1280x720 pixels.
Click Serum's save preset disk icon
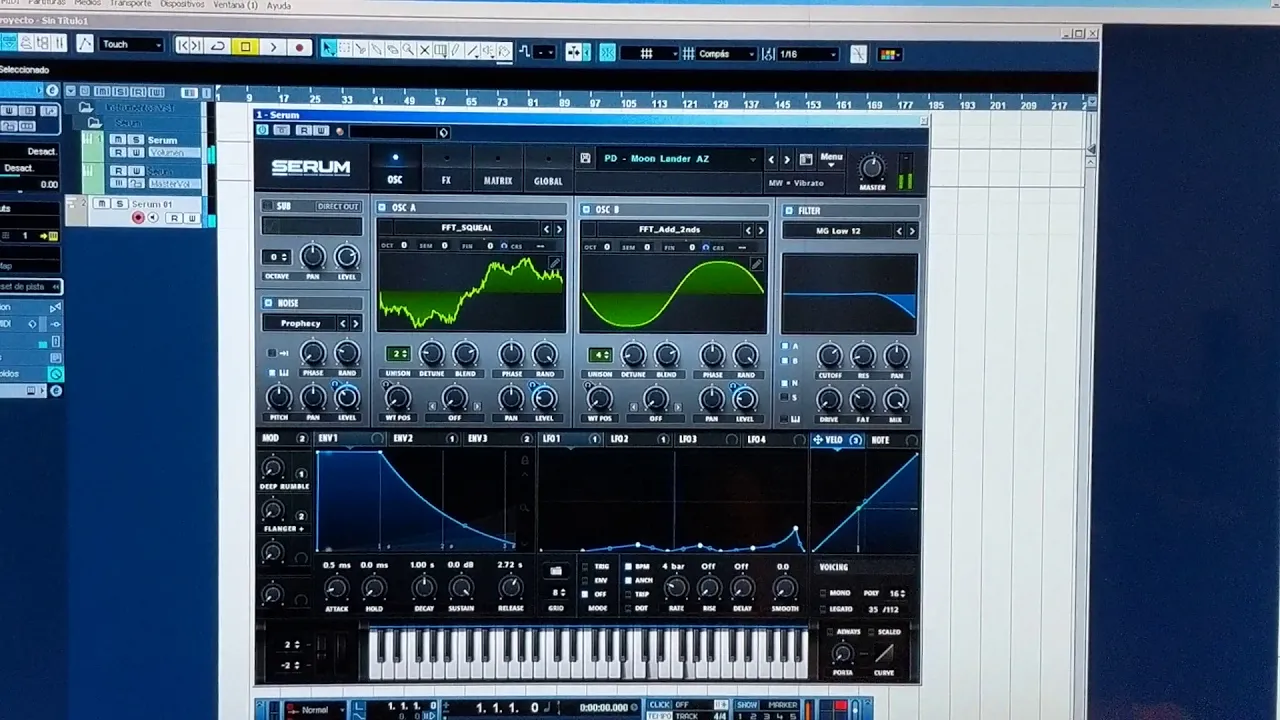[x=586, y=158]
